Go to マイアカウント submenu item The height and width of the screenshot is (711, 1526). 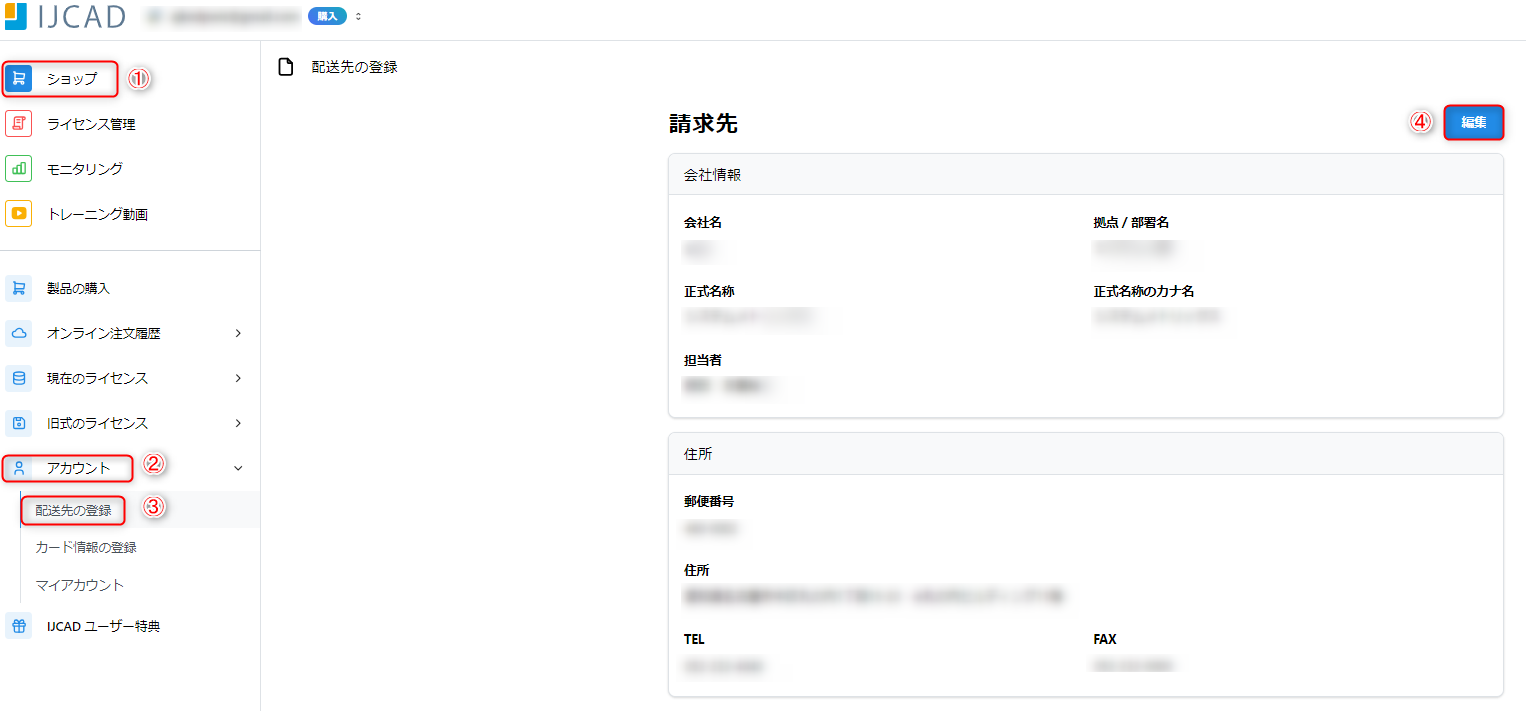click(80, 585)
